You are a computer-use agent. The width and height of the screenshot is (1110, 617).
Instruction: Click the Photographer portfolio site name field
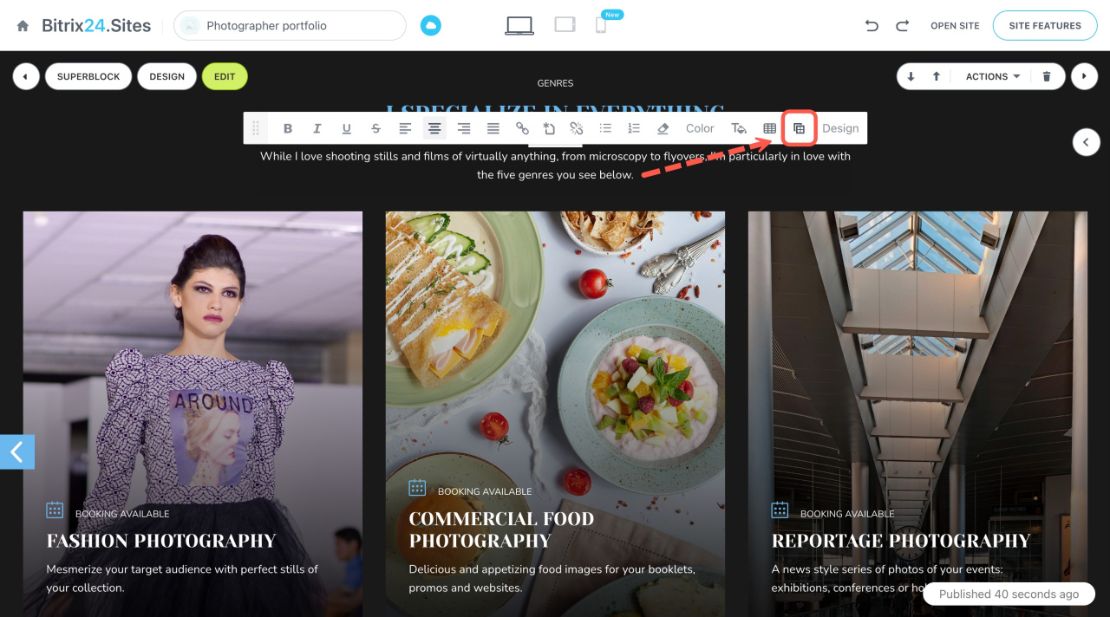pyautogui.click(x=290, y=26)
